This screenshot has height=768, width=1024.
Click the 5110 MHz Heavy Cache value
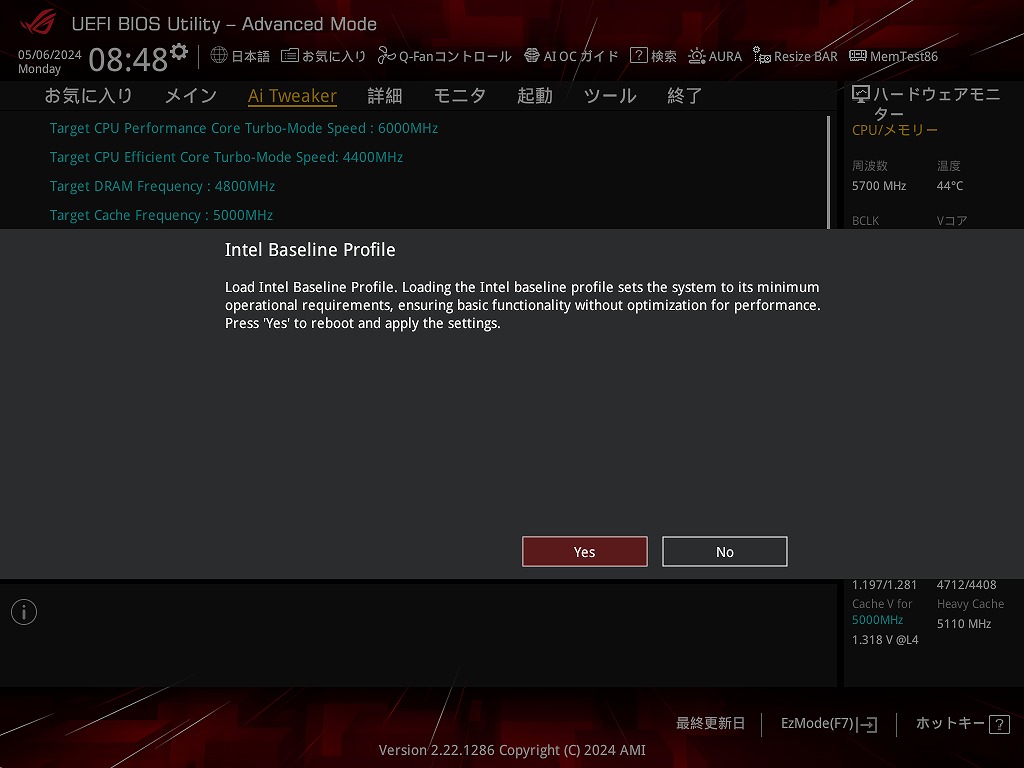click(x=964, y=624)
